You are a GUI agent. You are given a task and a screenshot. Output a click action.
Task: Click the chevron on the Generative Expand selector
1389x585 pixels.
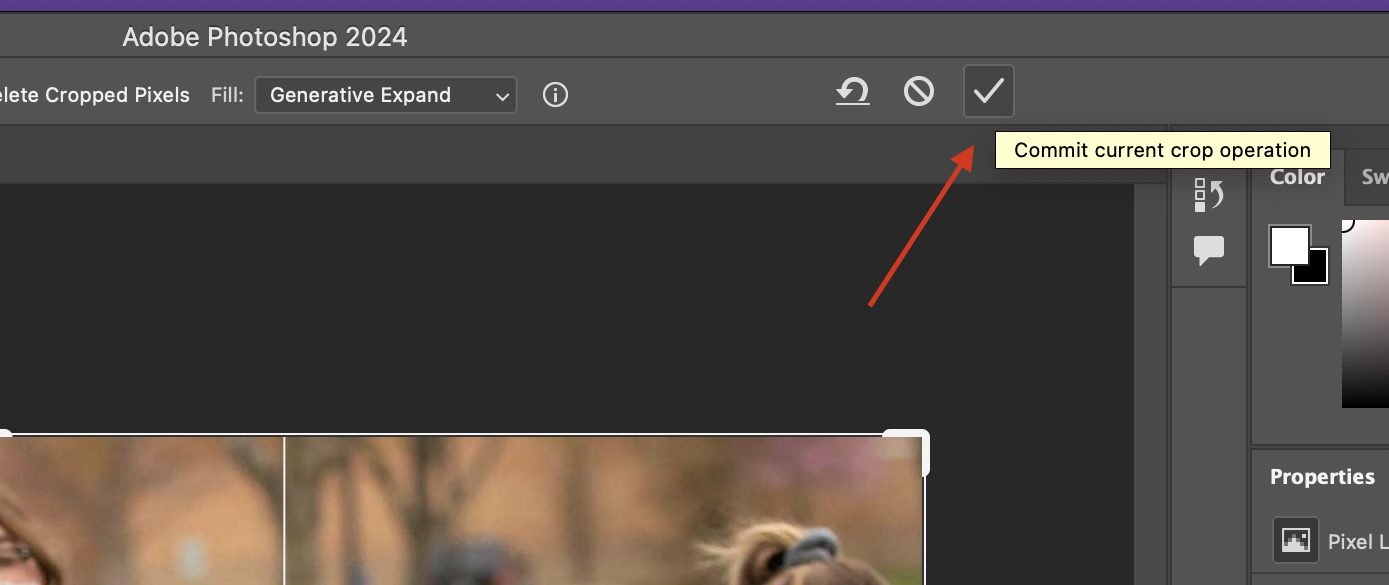click(501, 95)
